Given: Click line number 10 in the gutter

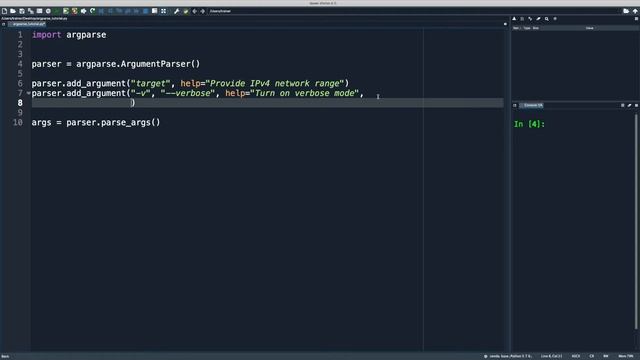Looking at the screenshot, I should pos(18,122).
